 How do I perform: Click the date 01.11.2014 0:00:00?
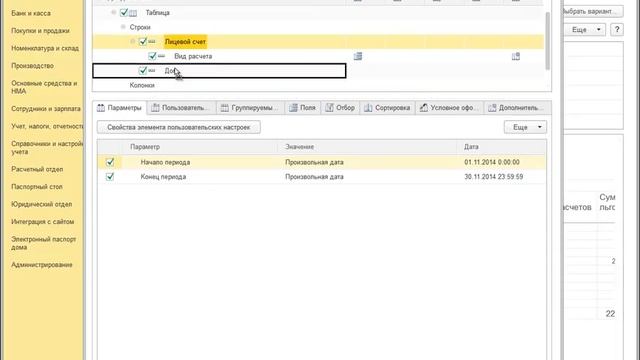coord(492,162)
